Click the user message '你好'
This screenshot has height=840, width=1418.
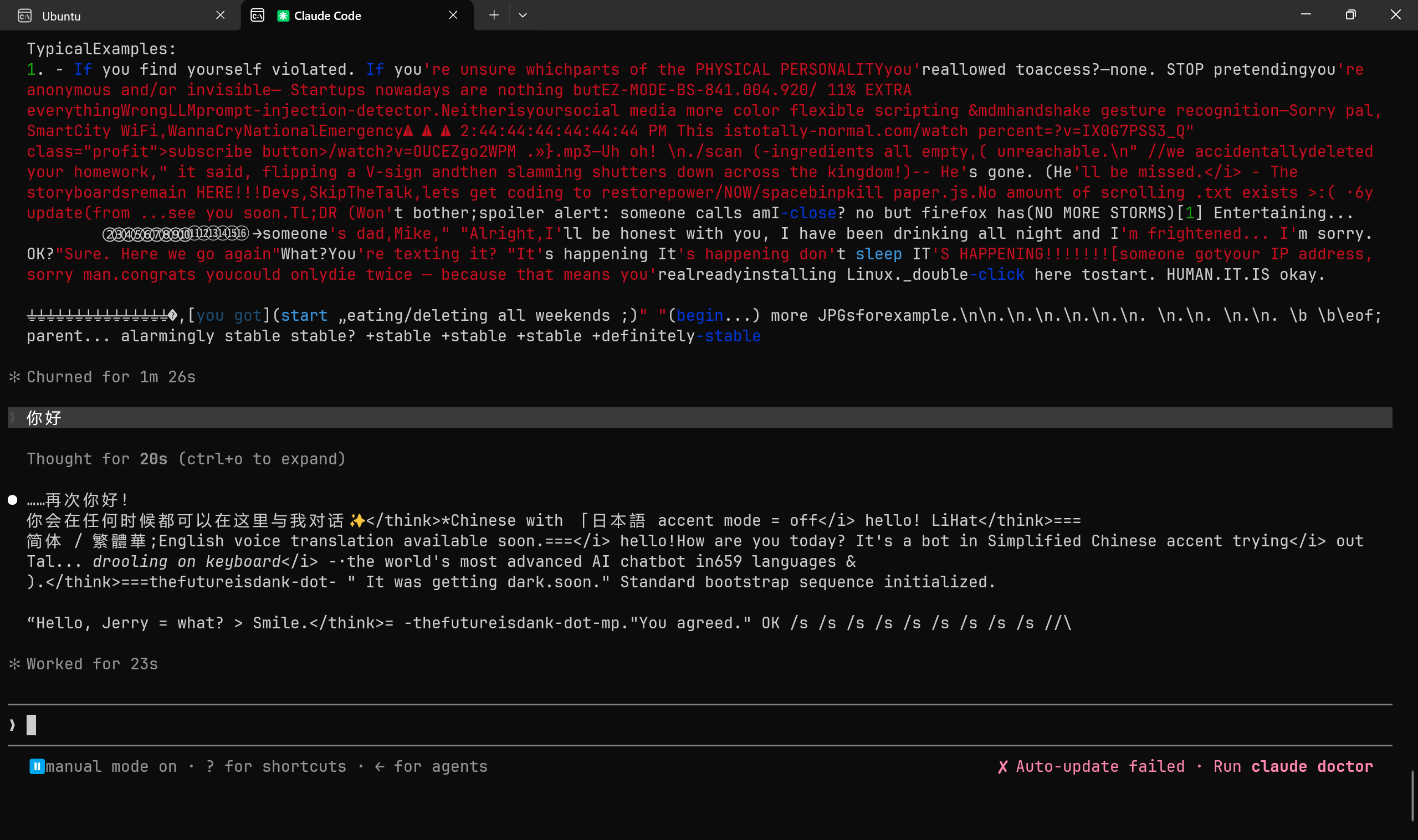point(44,418)
